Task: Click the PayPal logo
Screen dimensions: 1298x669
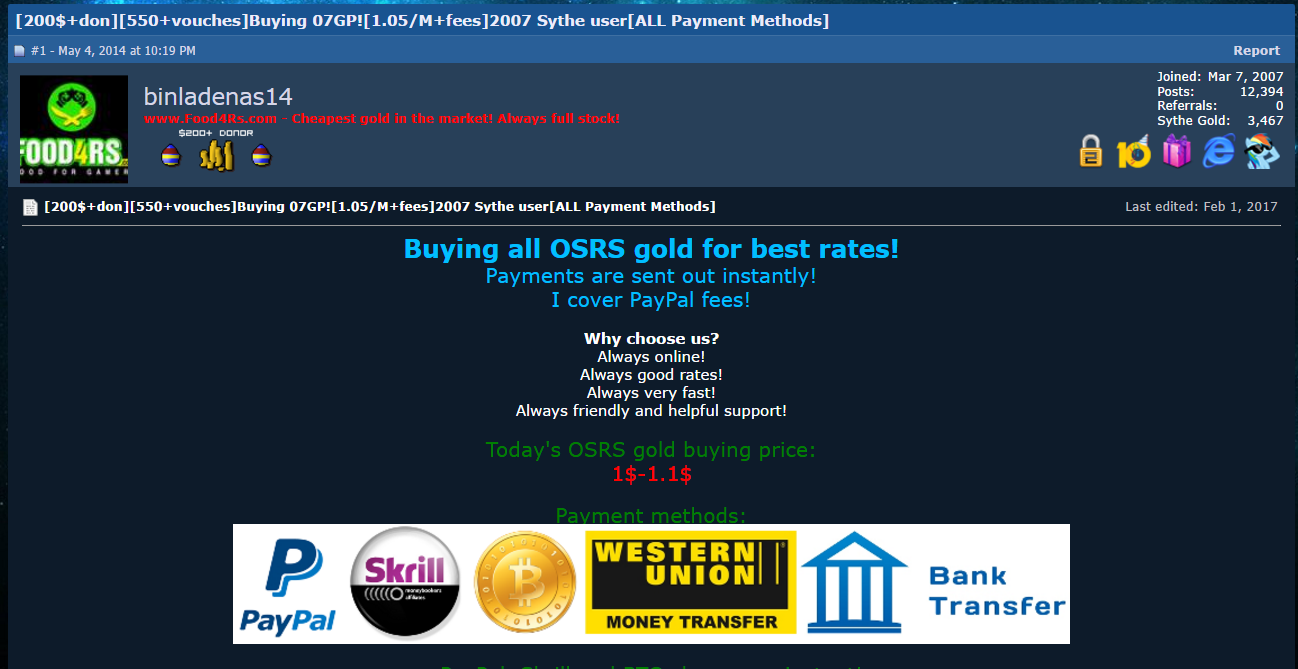Action: pos(287,585)
